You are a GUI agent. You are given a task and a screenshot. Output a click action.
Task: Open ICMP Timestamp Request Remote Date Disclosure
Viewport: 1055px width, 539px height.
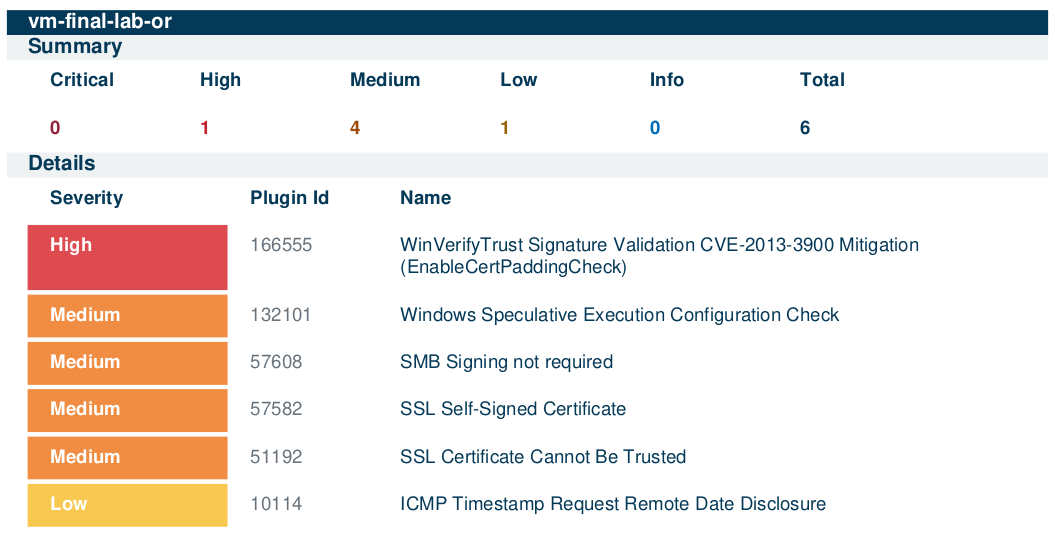pyautogui.click(x=613, y=504)
